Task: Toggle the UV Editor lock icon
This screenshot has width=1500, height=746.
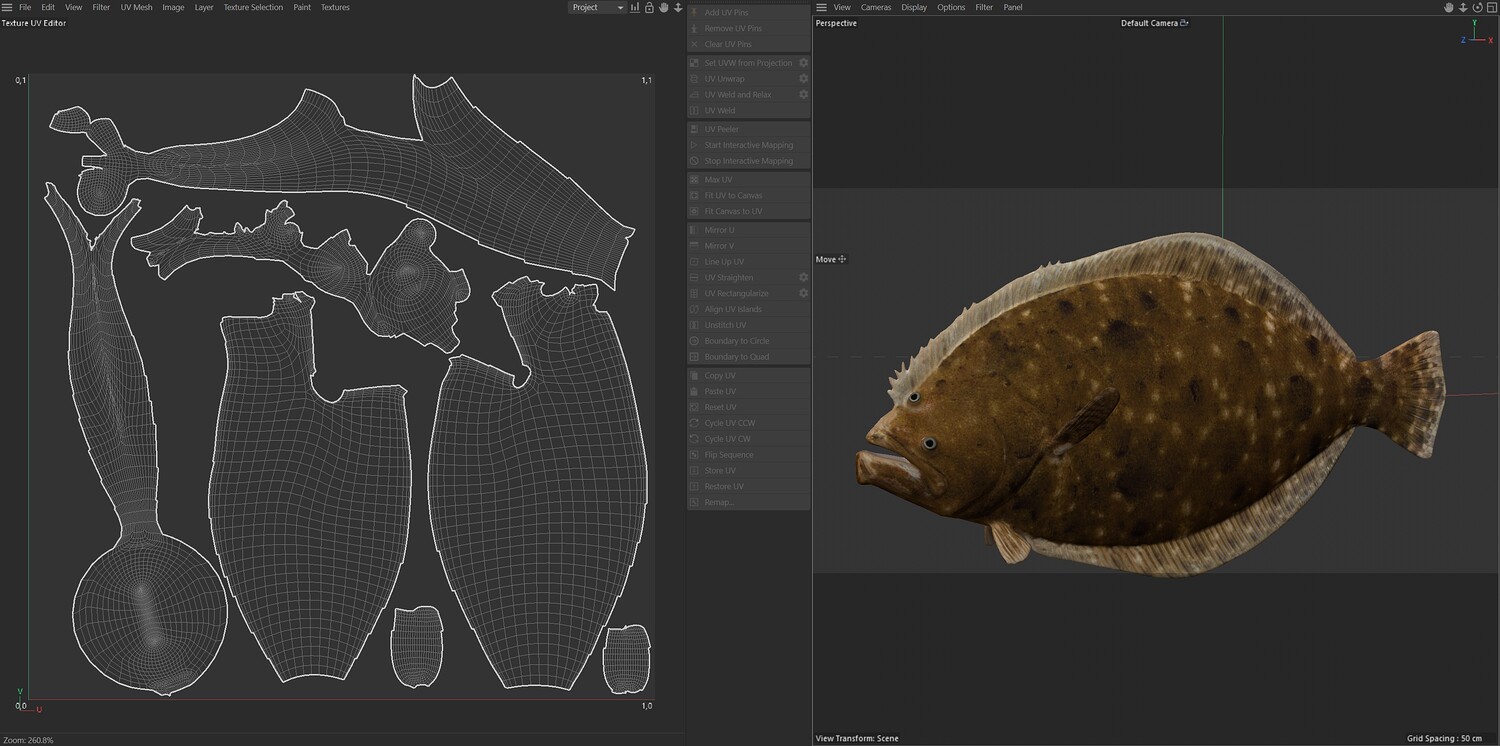Action: (649, 7)
